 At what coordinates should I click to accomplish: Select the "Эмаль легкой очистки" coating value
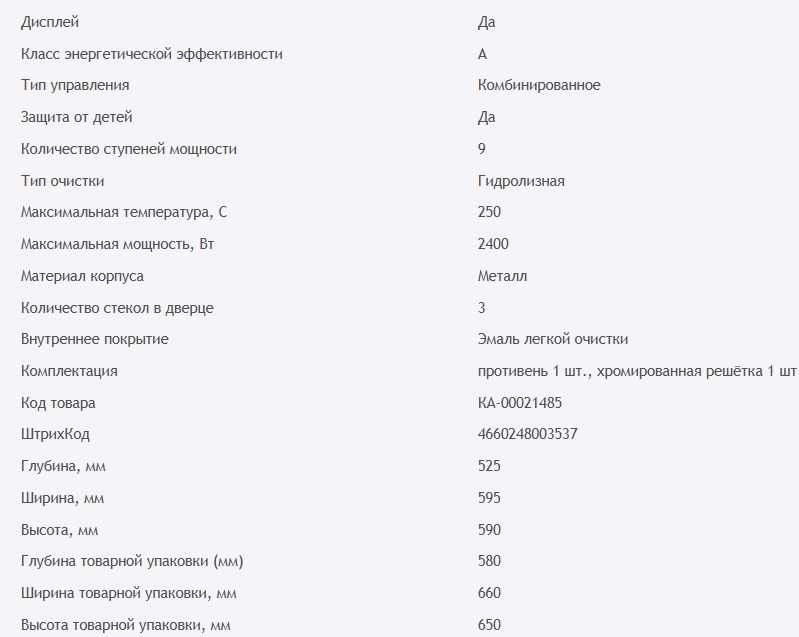click(553, 339)
